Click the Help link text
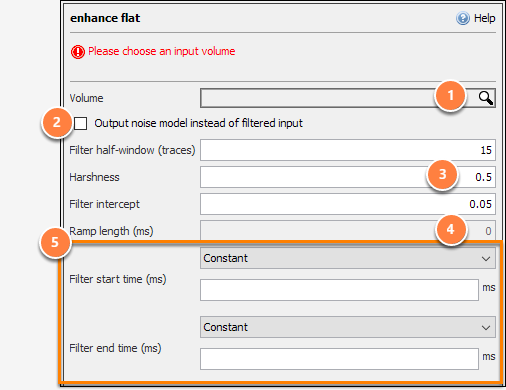Viewport: 506px width, 390px height. pos(485,18)
